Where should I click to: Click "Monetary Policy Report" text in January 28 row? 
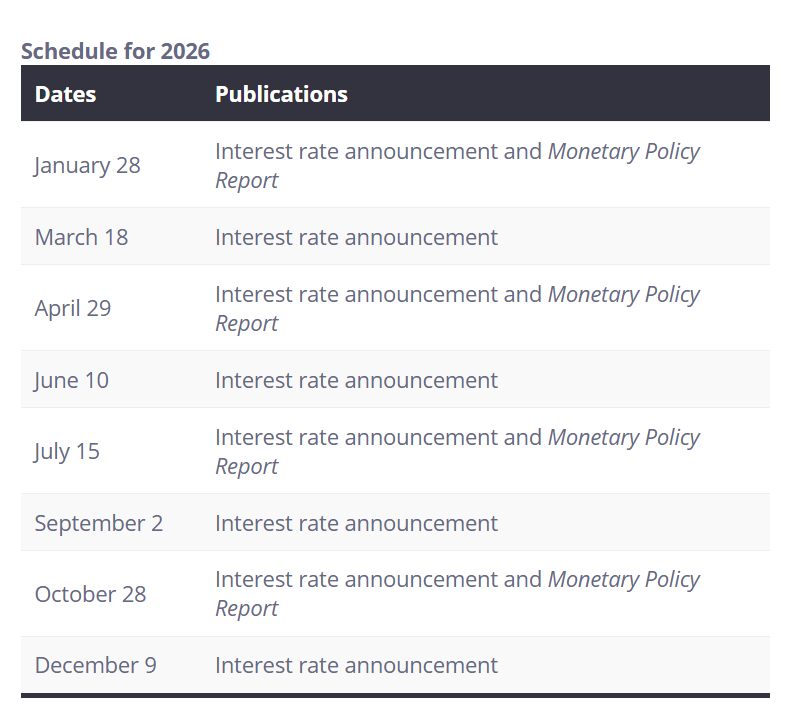(x=623, y=152)
